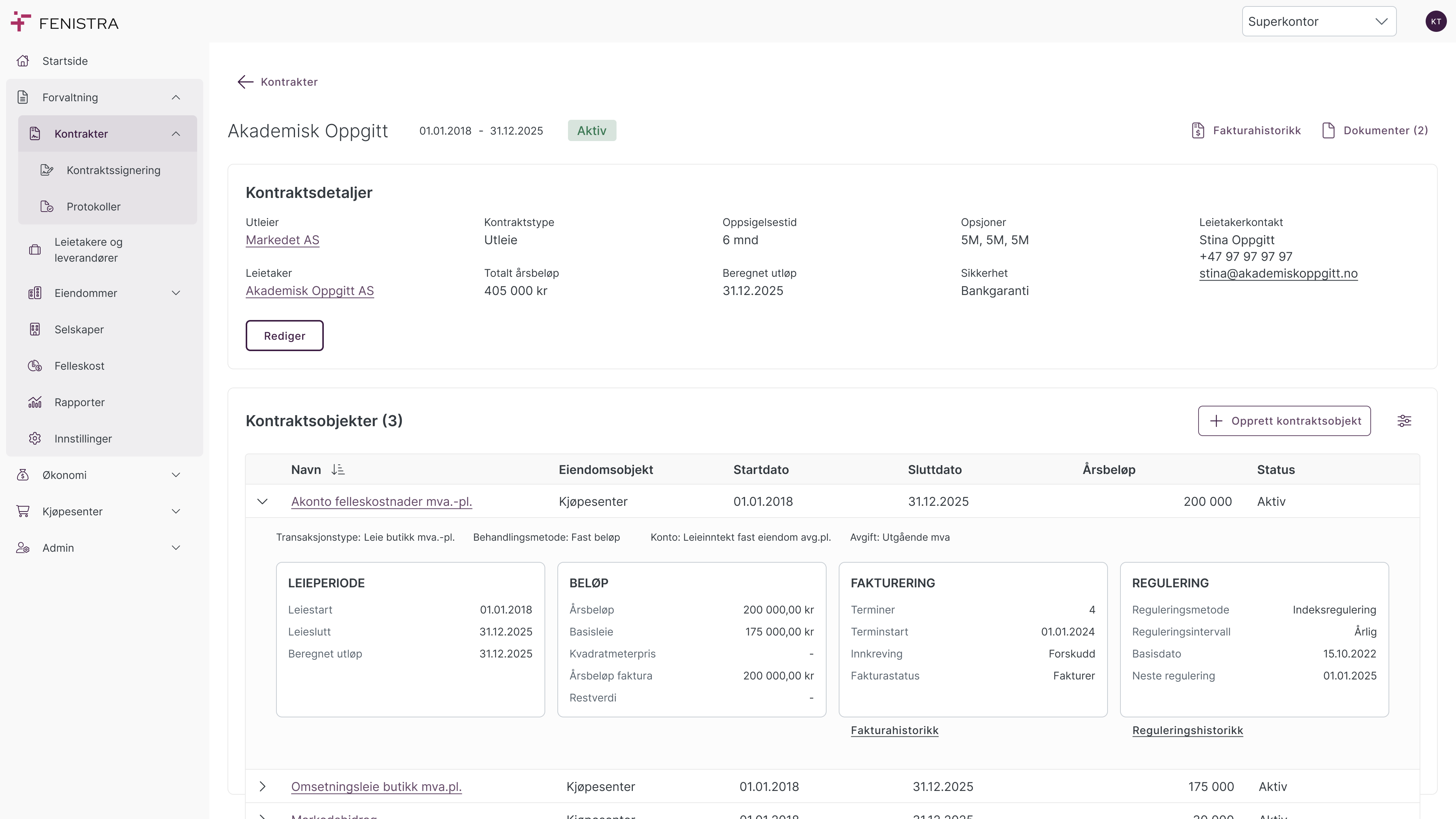
Task: Open Omsetningsleie butikk mva.pl. link
Action: [377, 787]
